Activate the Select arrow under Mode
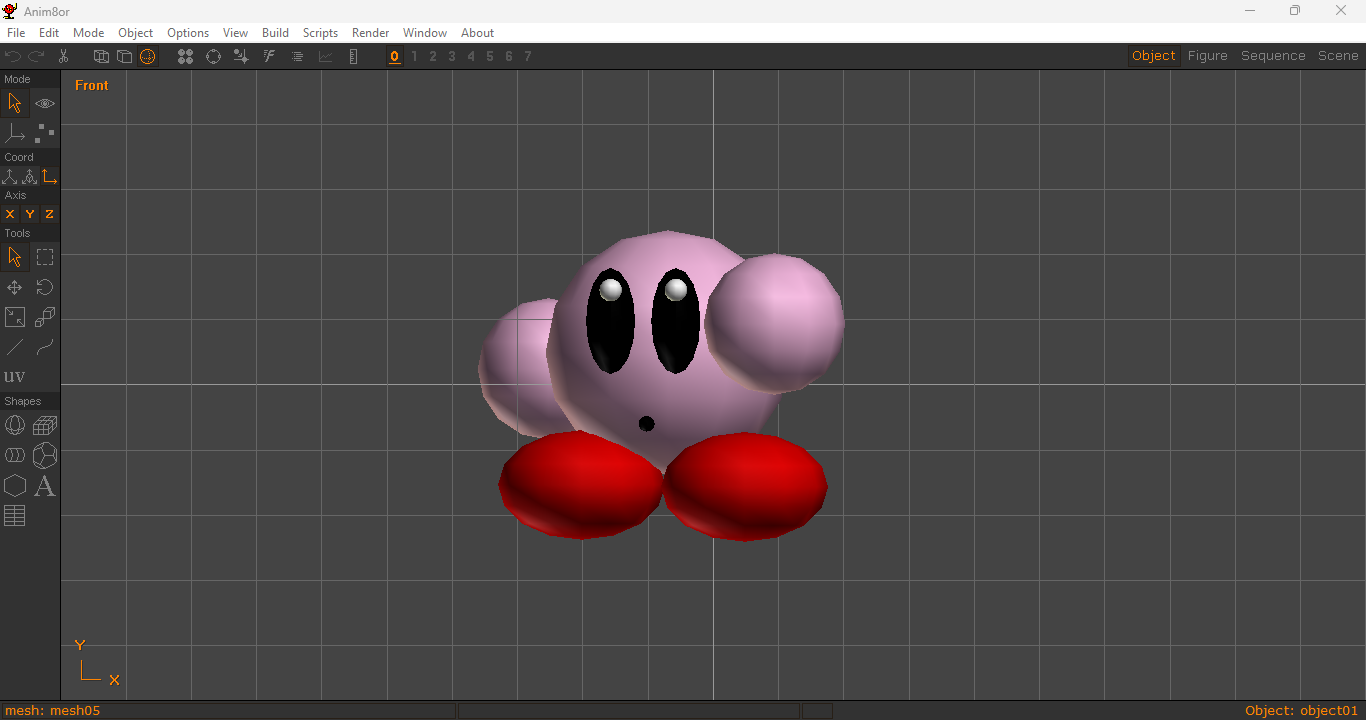The width and height of the screenshot is (1366, 720). [x=15, y=103]
